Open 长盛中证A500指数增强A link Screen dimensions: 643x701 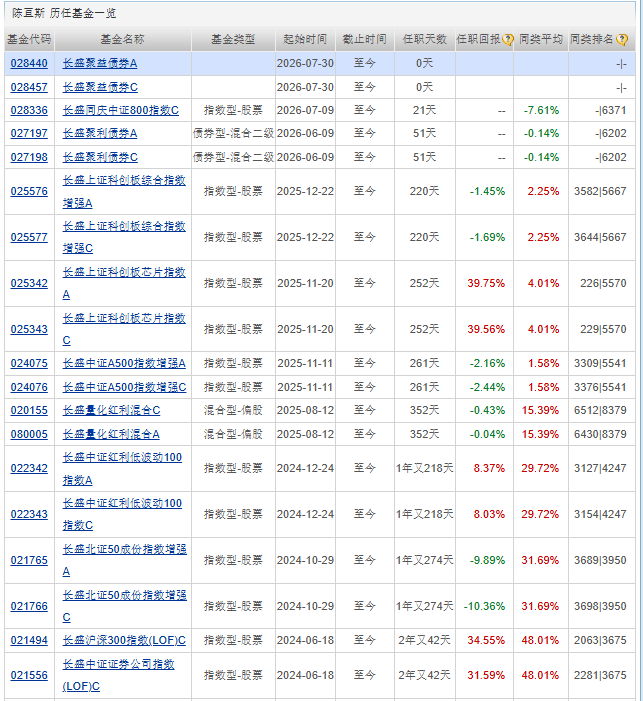pyautogui.click(x=124, y=363)
